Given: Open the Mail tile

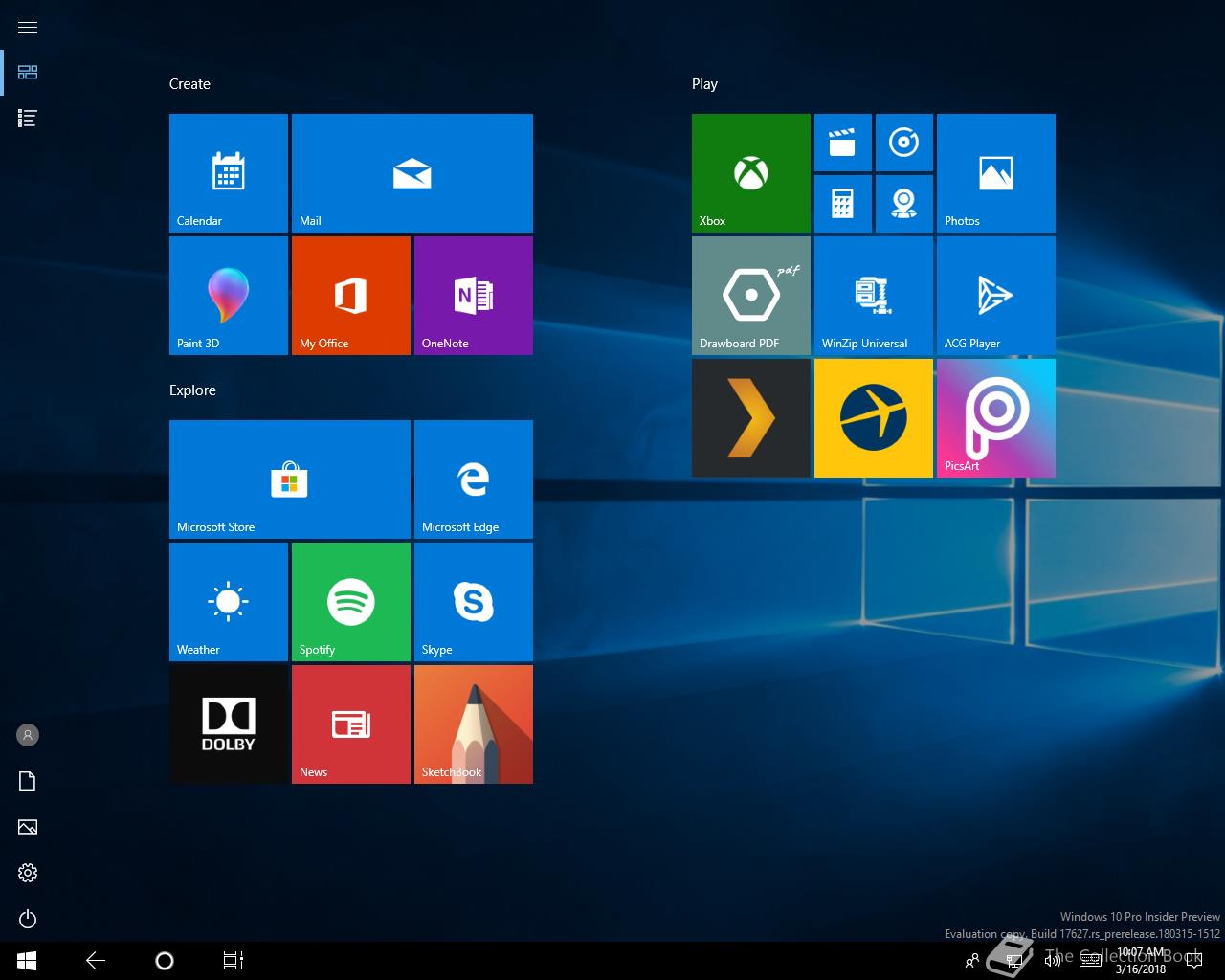Looking at the screenshot, I should click(412, 173).
